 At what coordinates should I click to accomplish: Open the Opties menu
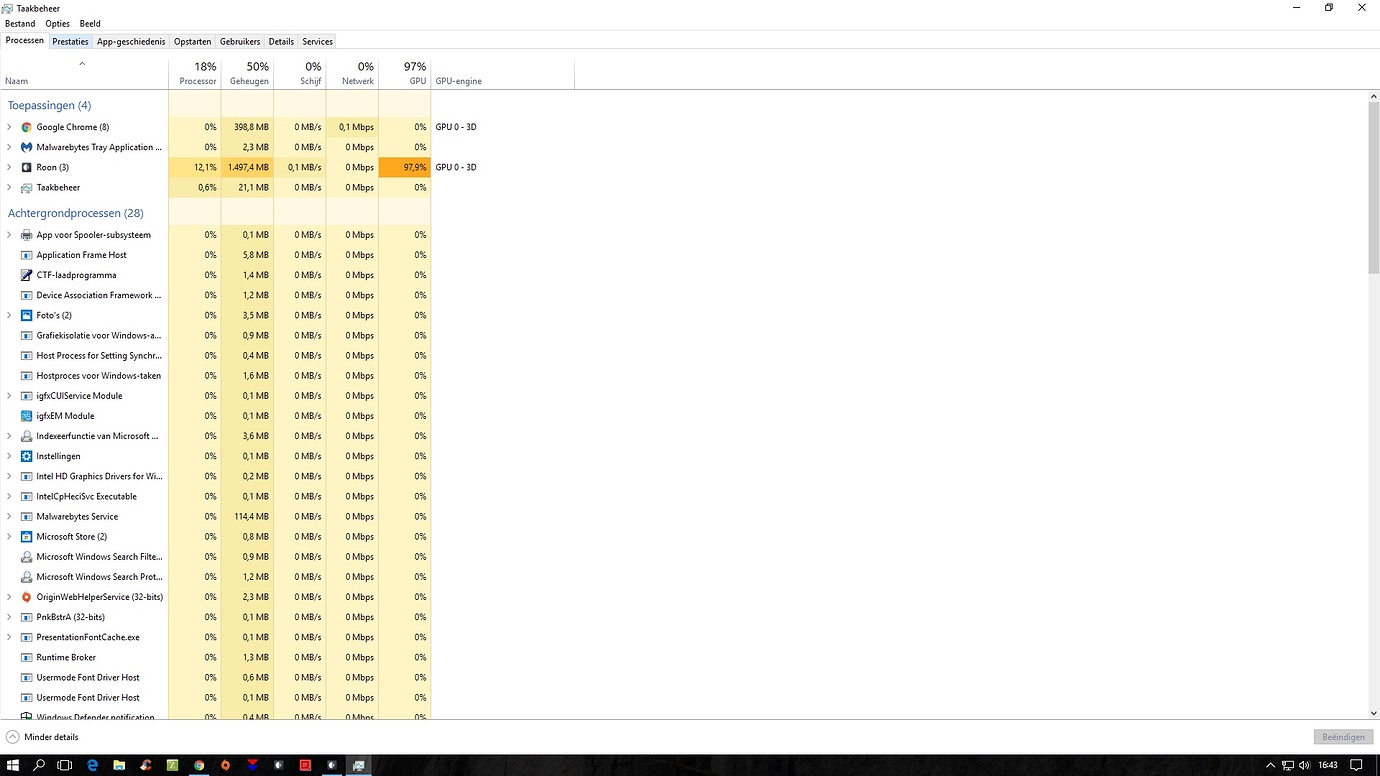(x=58, y=23)
